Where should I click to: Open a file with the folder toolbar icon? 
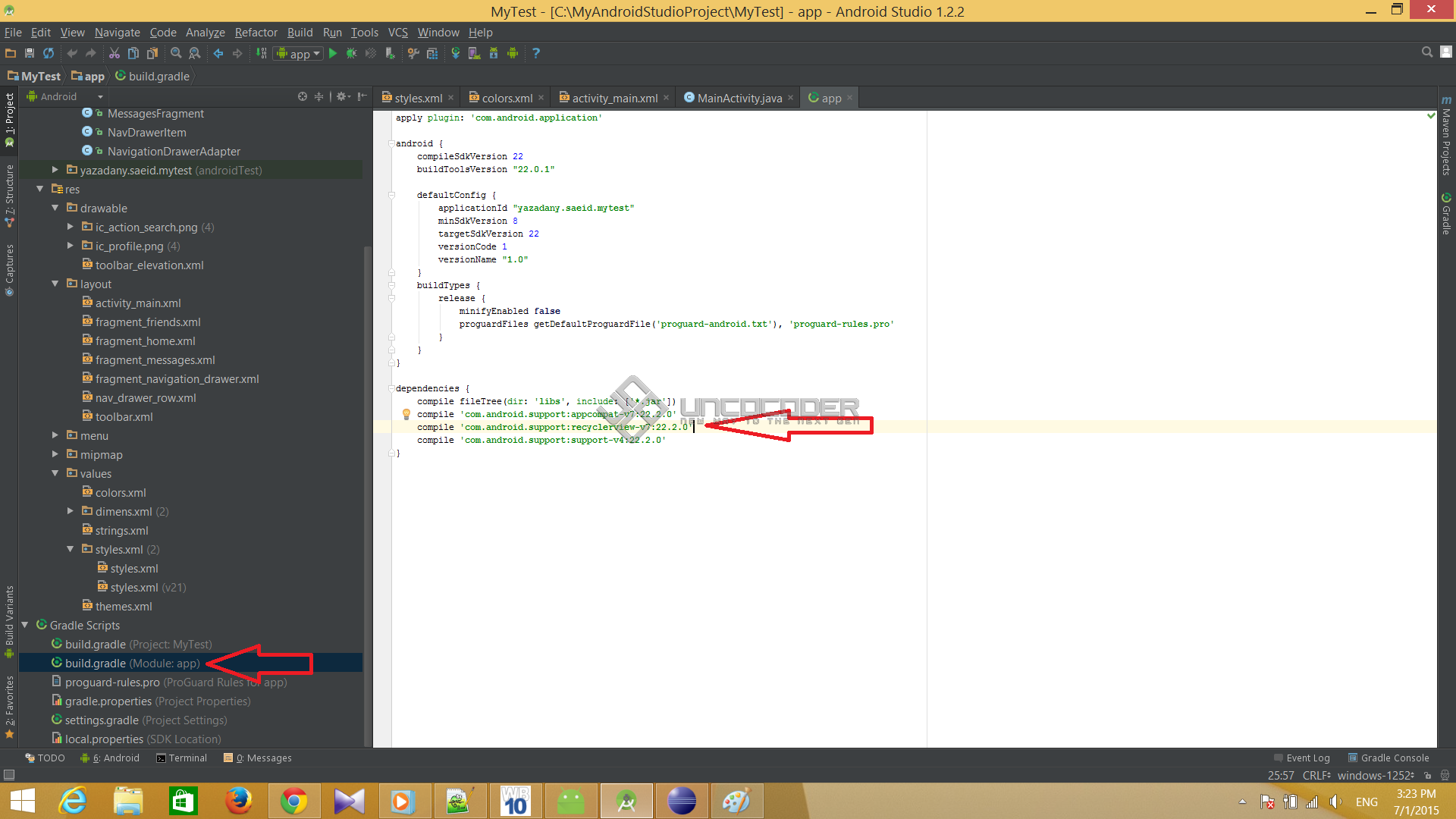[x=11, y=53]
